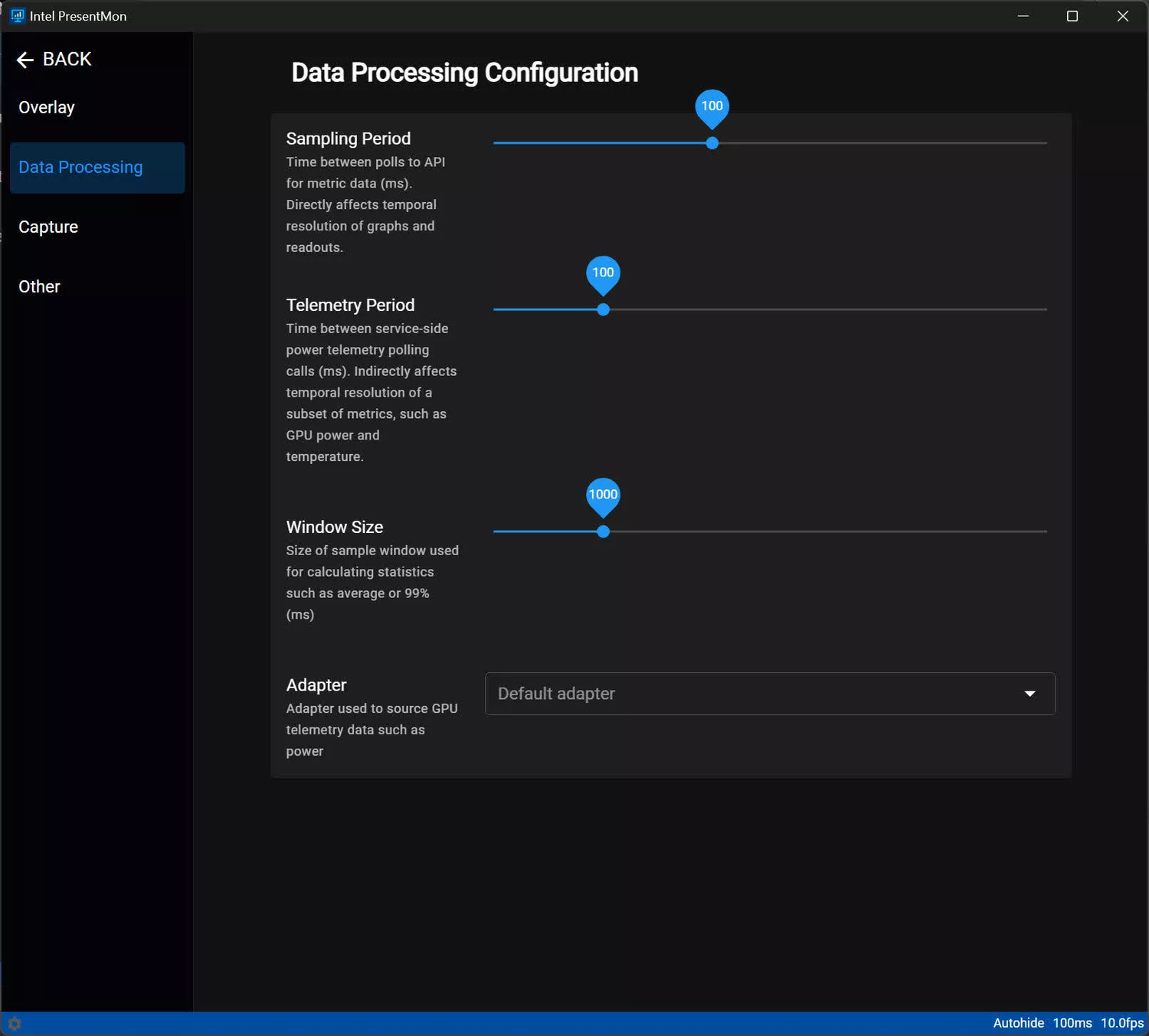Click the Sampling Period slider handle

(712, 143)
